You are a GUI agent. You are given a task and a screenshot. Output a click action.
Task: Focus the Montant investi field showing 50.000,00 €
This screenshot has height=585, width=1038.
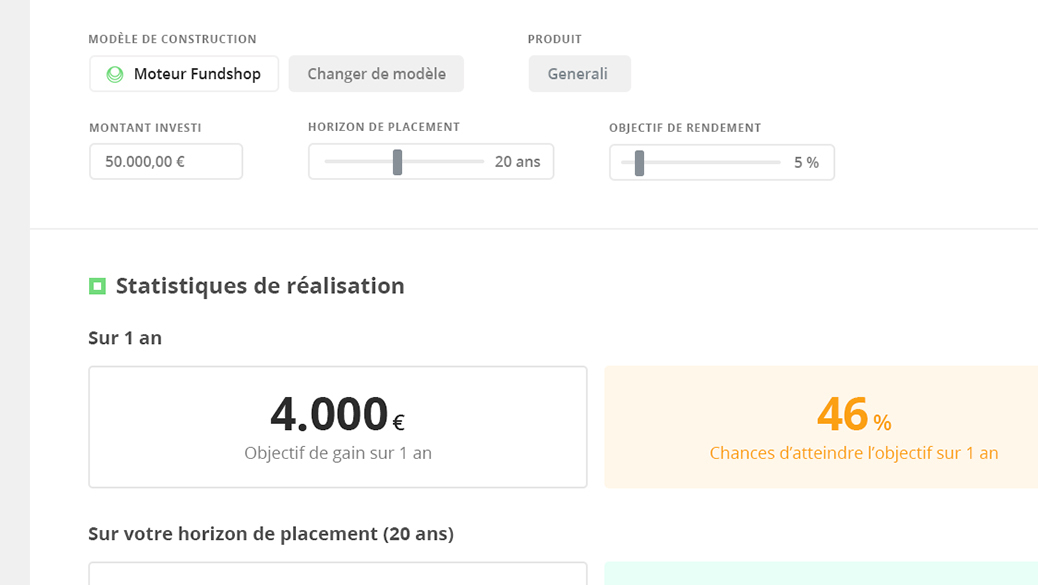coord(166,161)
